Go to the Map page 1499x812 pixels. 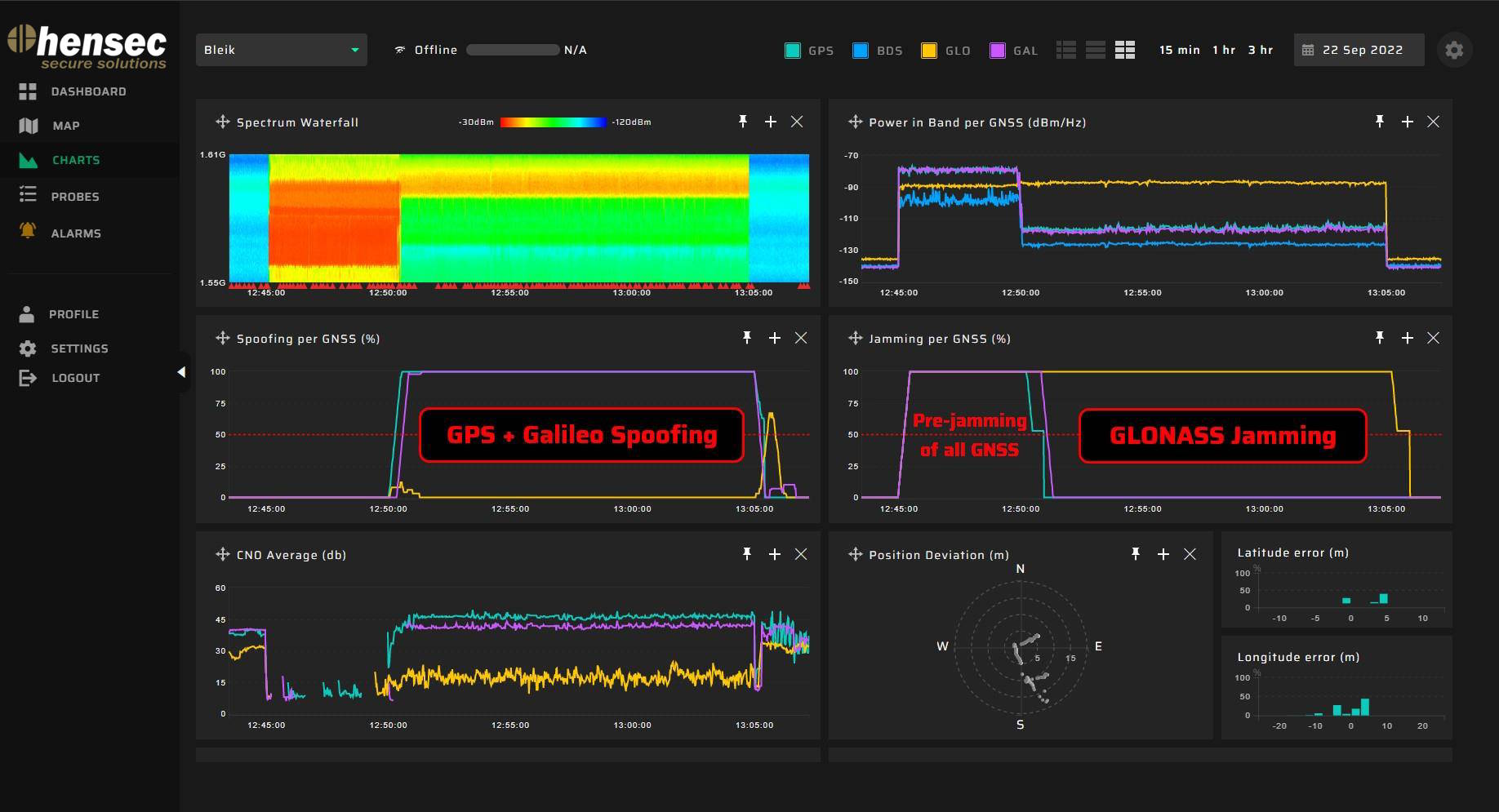65,126
